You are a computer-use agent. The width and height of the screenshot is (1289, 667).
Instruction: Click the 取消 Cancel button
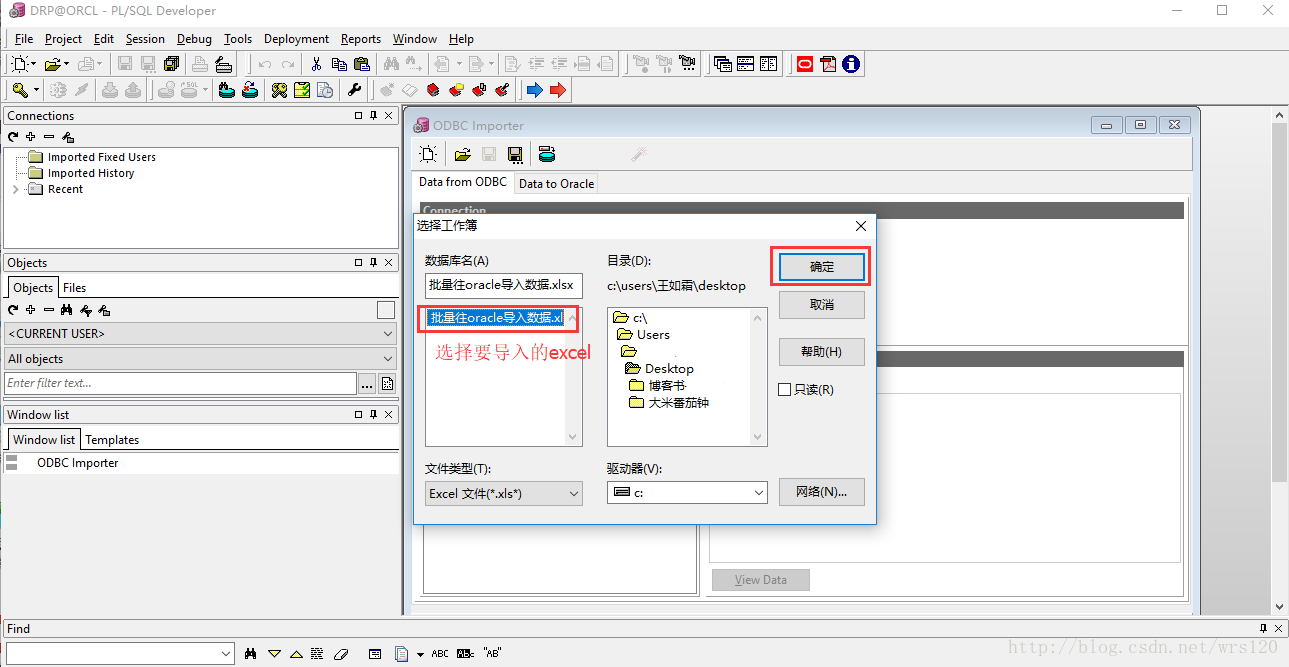click(822, 304)
